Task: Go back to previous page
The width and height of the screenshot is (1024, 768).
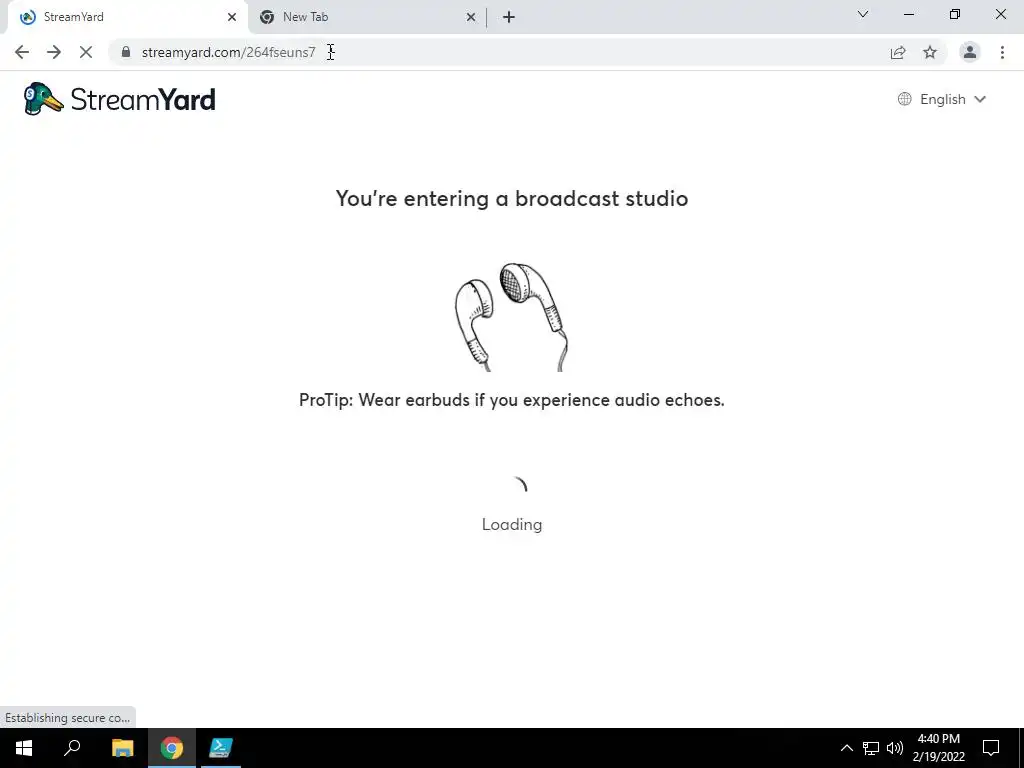Action: 22,52
